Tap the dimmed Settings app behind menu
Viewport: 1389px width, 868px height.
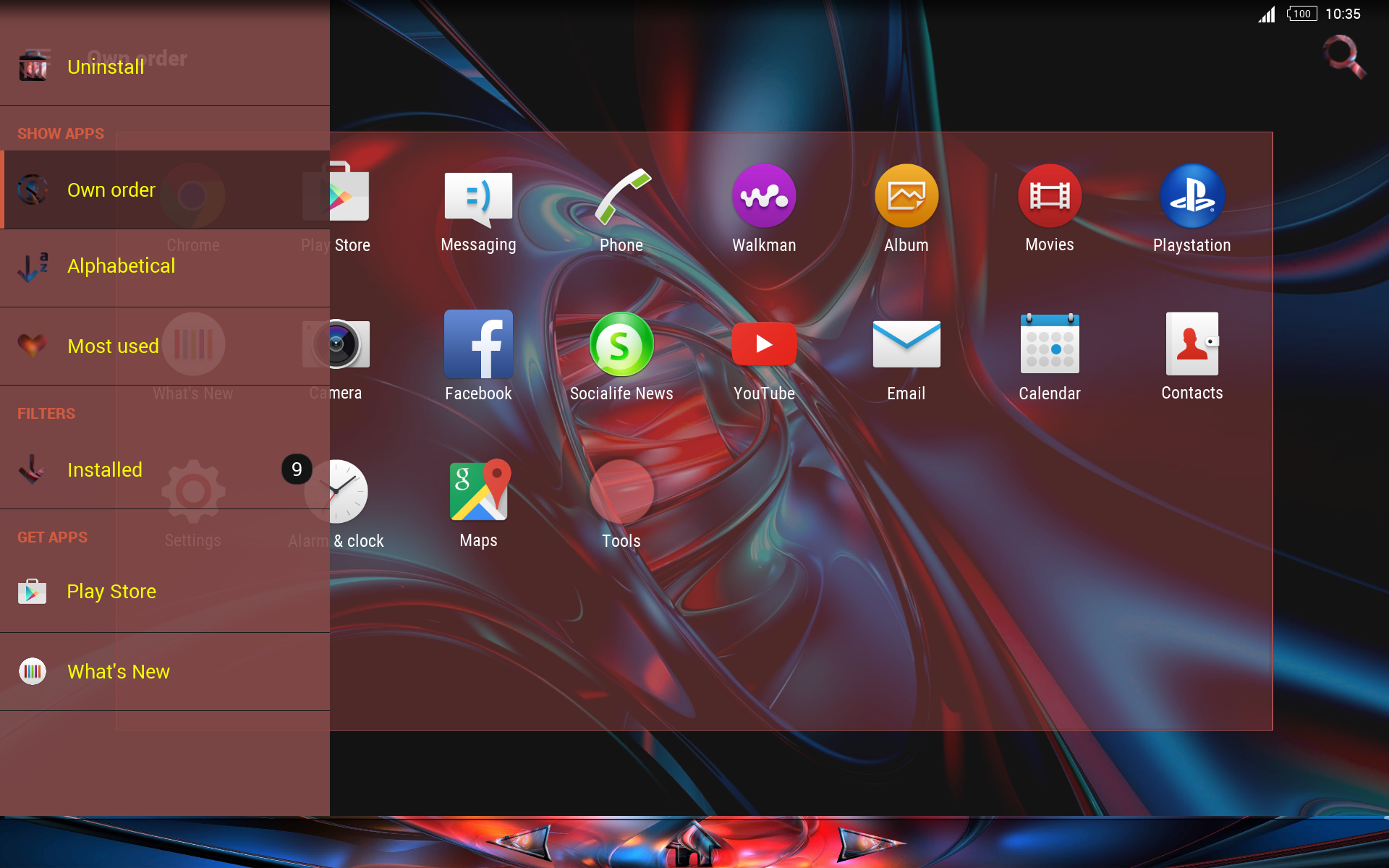[192, 504]
